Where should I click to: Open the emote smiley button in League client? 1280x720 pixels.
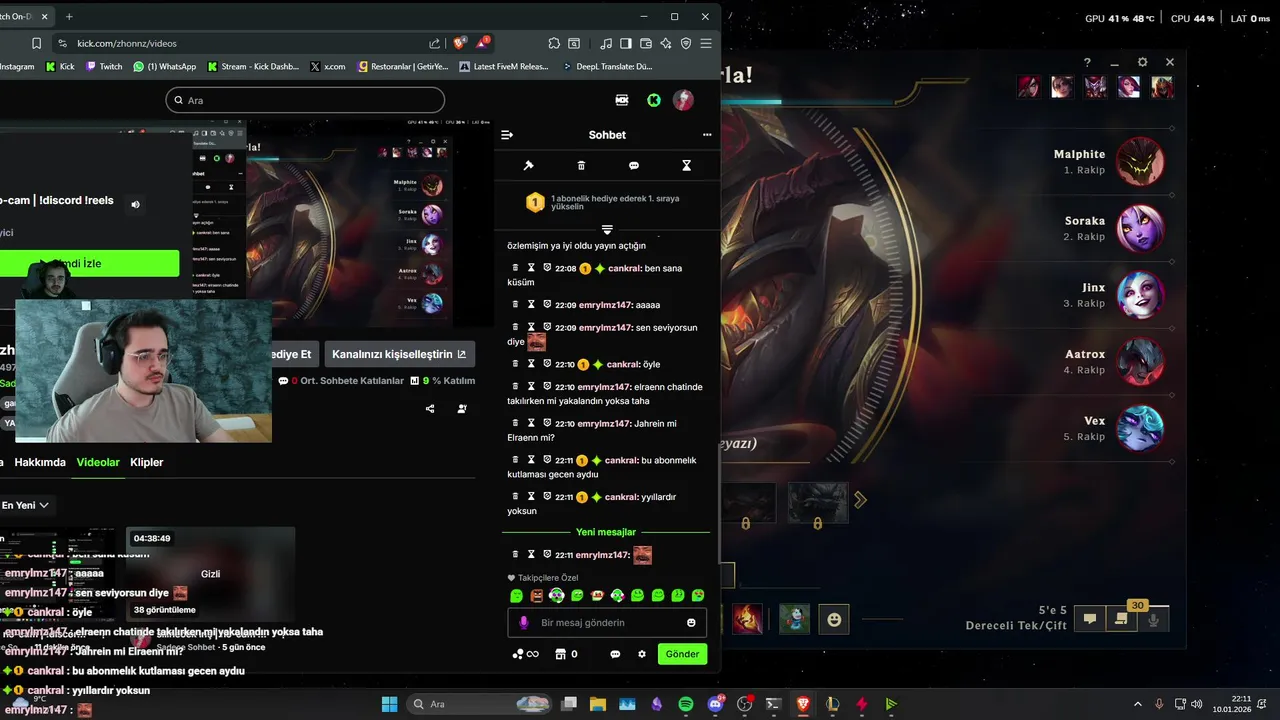click(x=834, y=620)
